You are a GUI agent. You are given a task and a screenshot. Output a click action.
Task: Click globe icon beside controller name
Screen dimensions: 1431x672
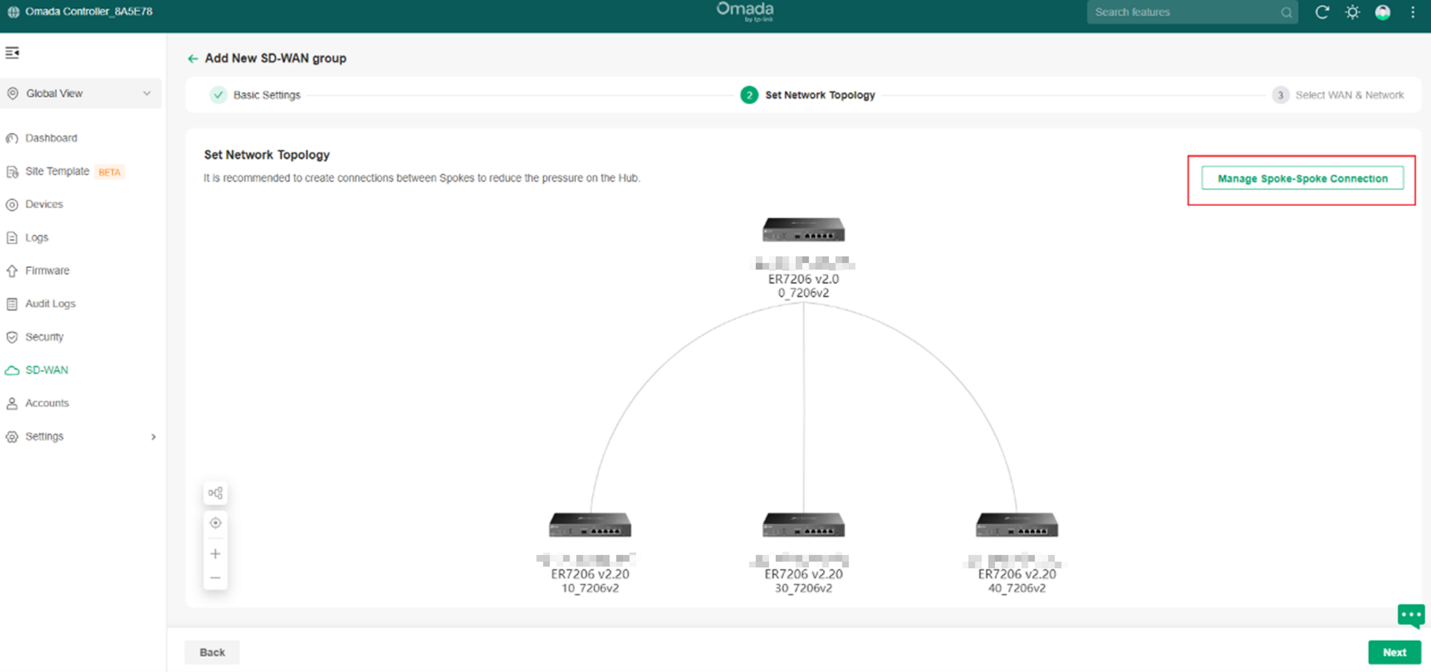13,12
